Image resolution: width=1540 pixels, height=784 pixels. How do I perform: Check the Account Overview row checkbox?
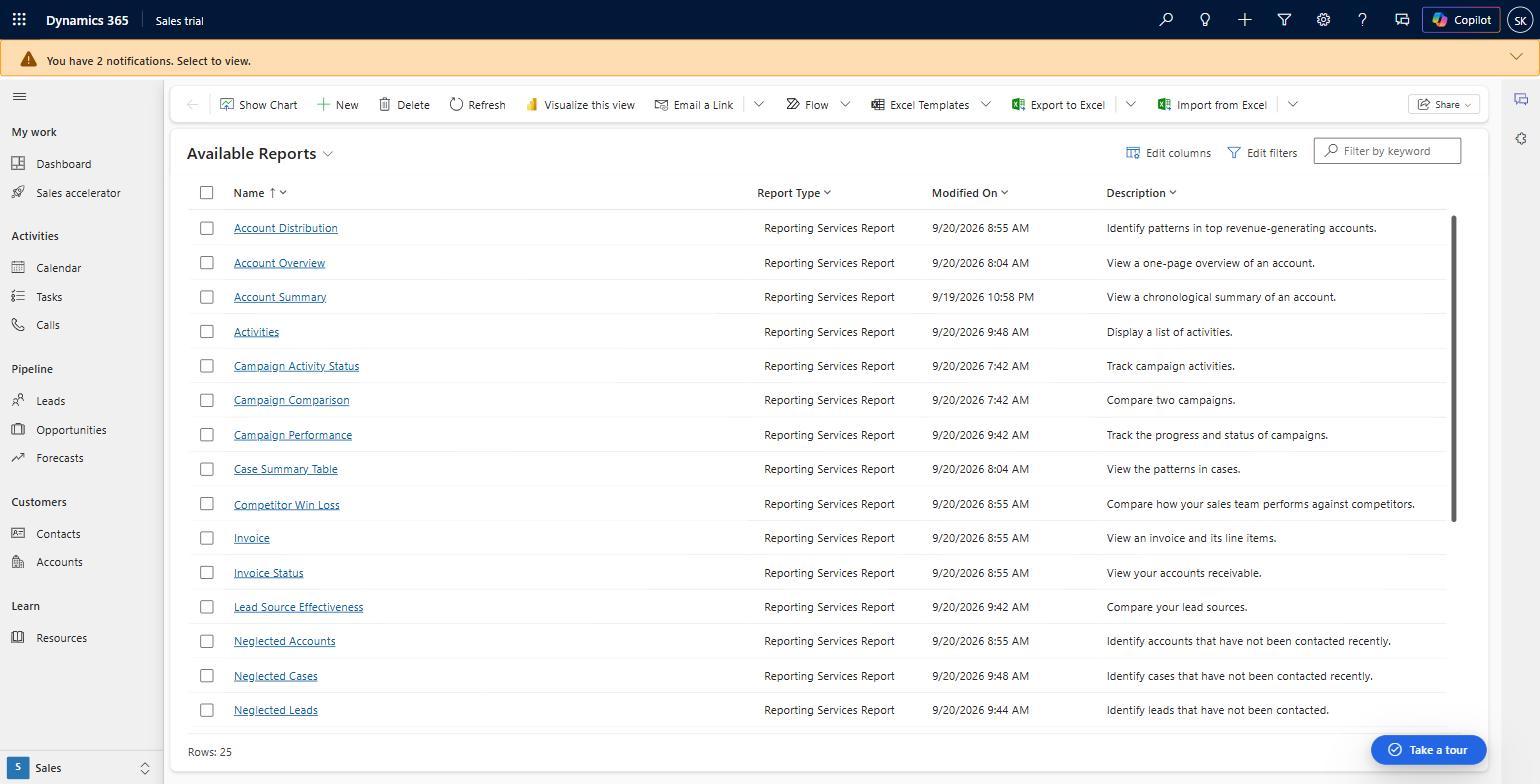point(207,263)
